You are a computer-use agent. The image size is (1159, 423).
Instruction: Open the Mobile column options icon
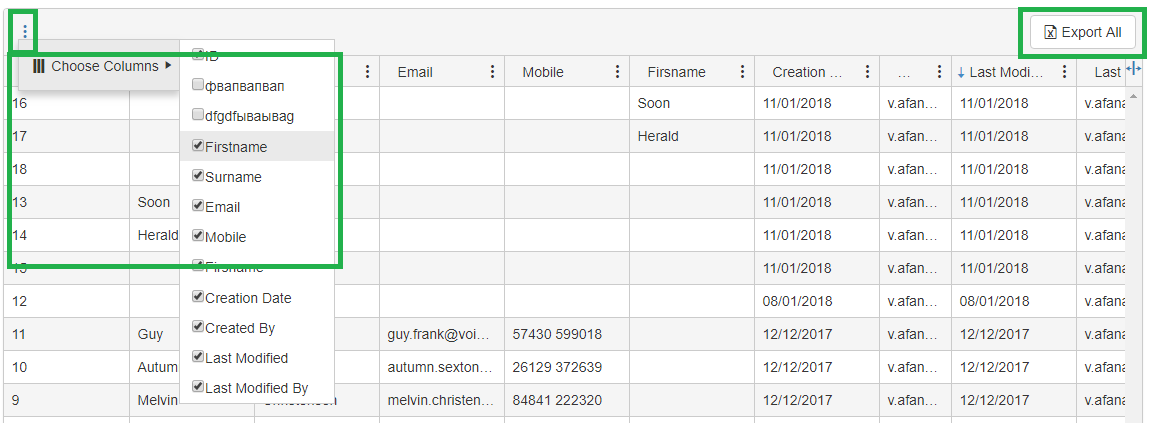[x=617, y=72]
